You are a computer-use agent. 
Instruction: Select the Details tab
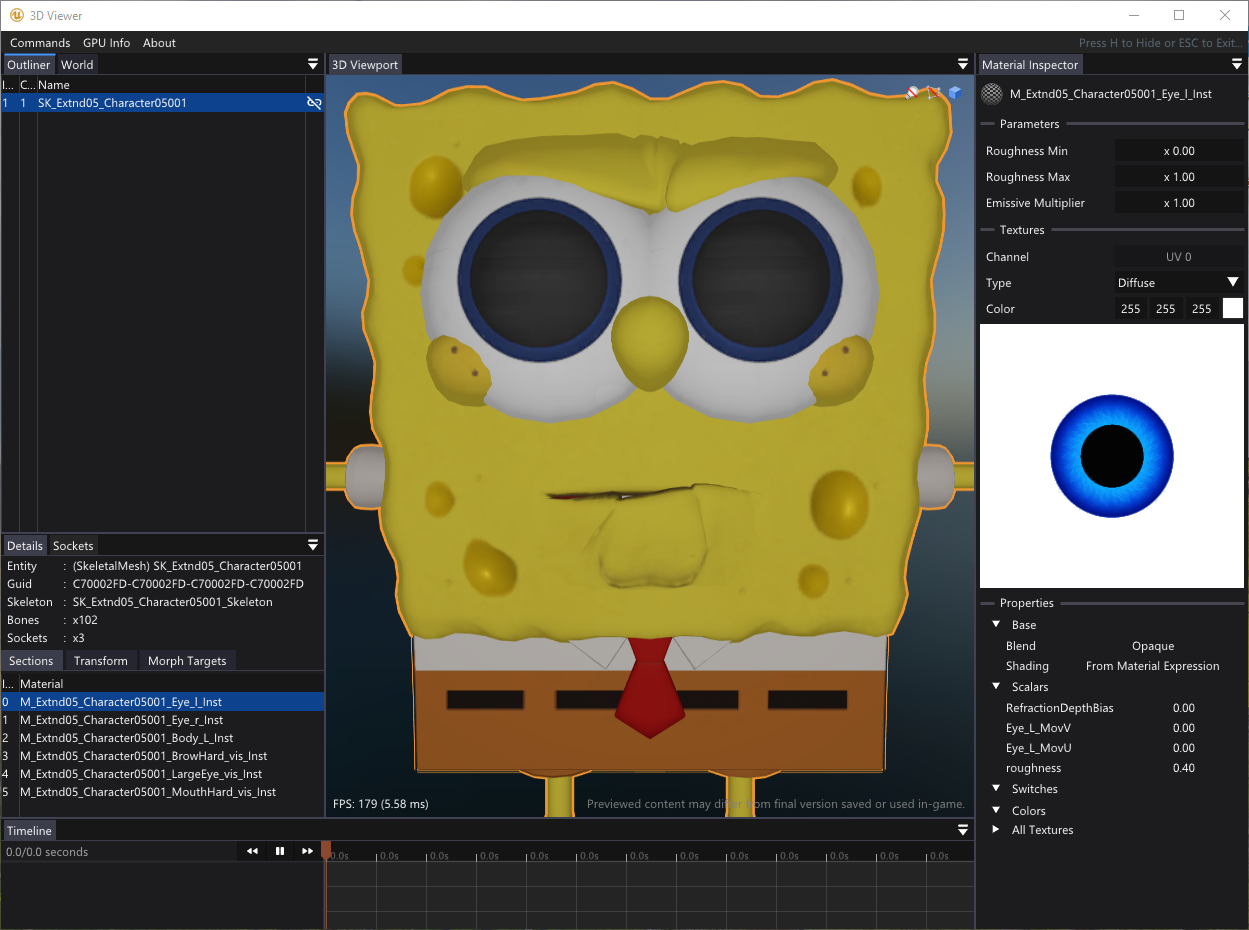tap(25, 546)
